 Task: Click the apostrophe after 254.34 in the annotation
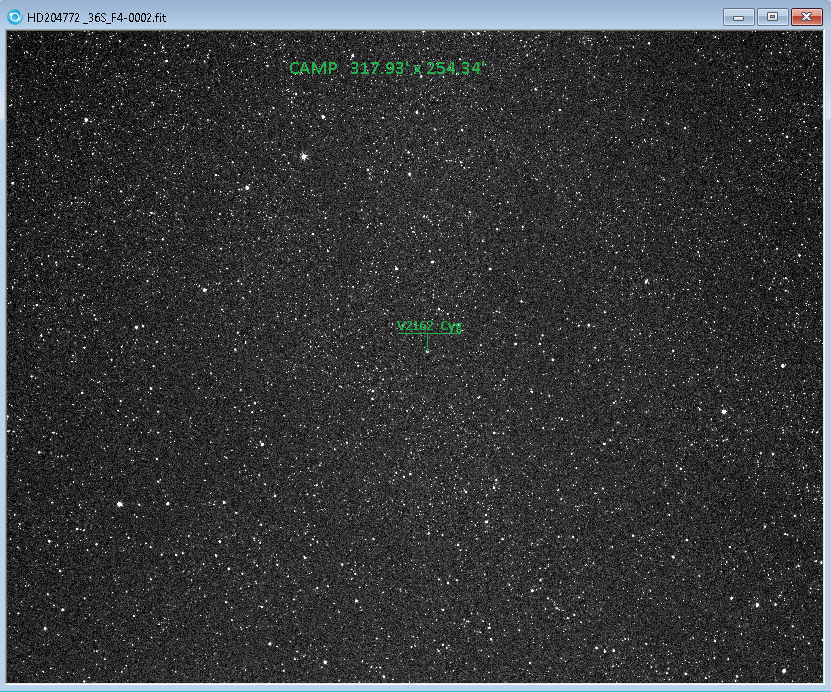pyautogui.click(x=481, y=64)
